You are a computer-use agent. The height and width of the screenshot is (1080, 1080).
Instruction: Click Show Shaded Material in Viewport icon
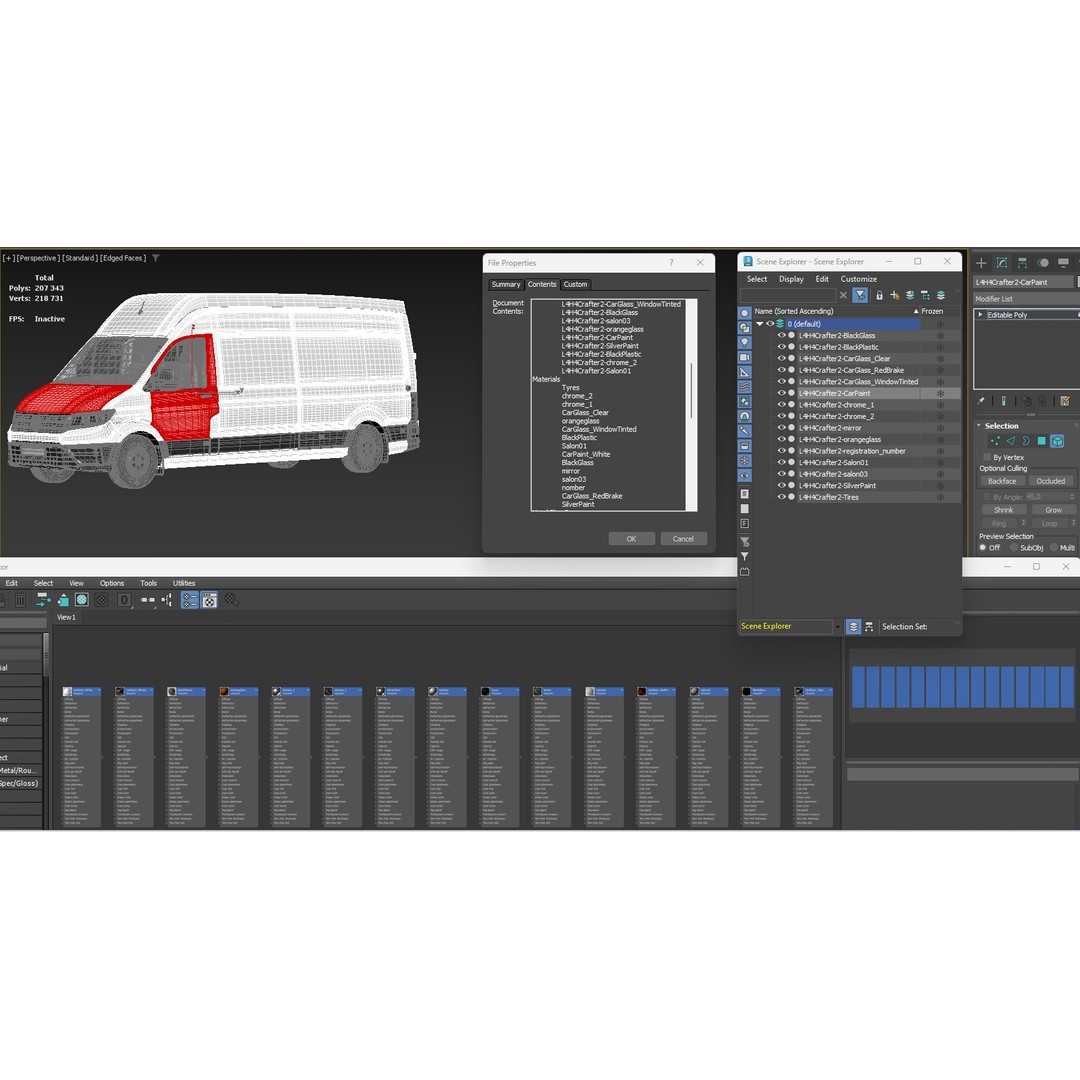pos(82,600)
